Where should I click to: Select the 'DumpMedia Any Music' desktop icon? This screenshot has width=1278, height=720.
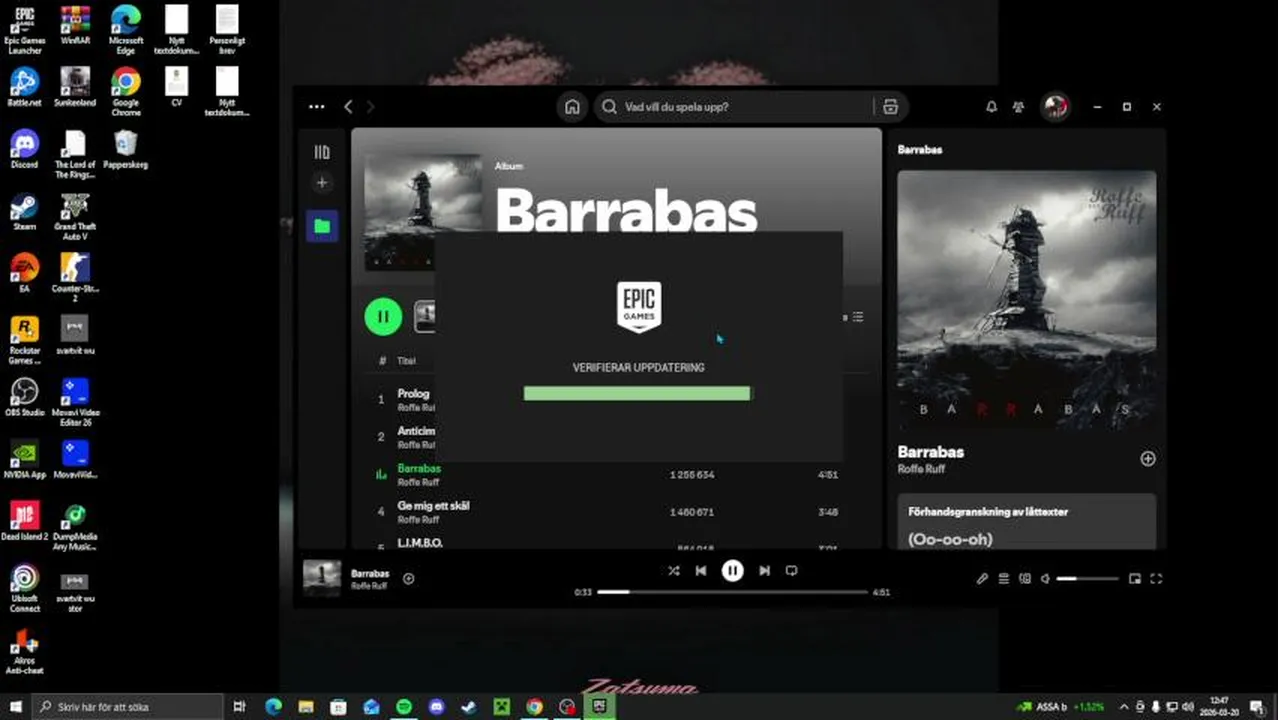point(75,526)
